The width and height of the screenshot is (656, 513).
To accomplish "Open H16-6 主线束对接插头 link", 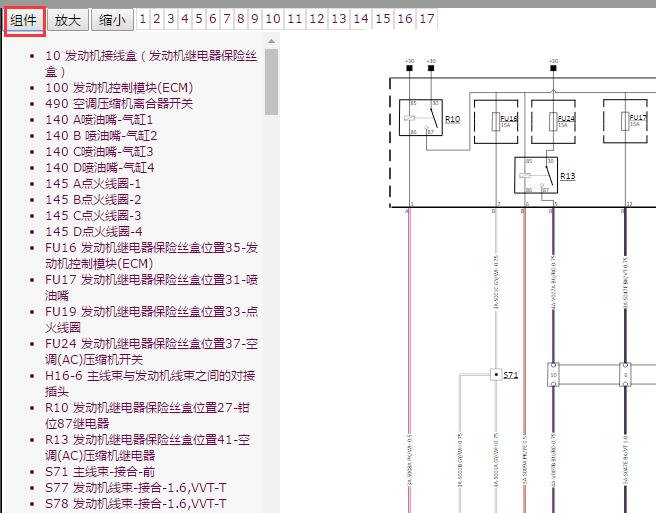I will 150,384.
